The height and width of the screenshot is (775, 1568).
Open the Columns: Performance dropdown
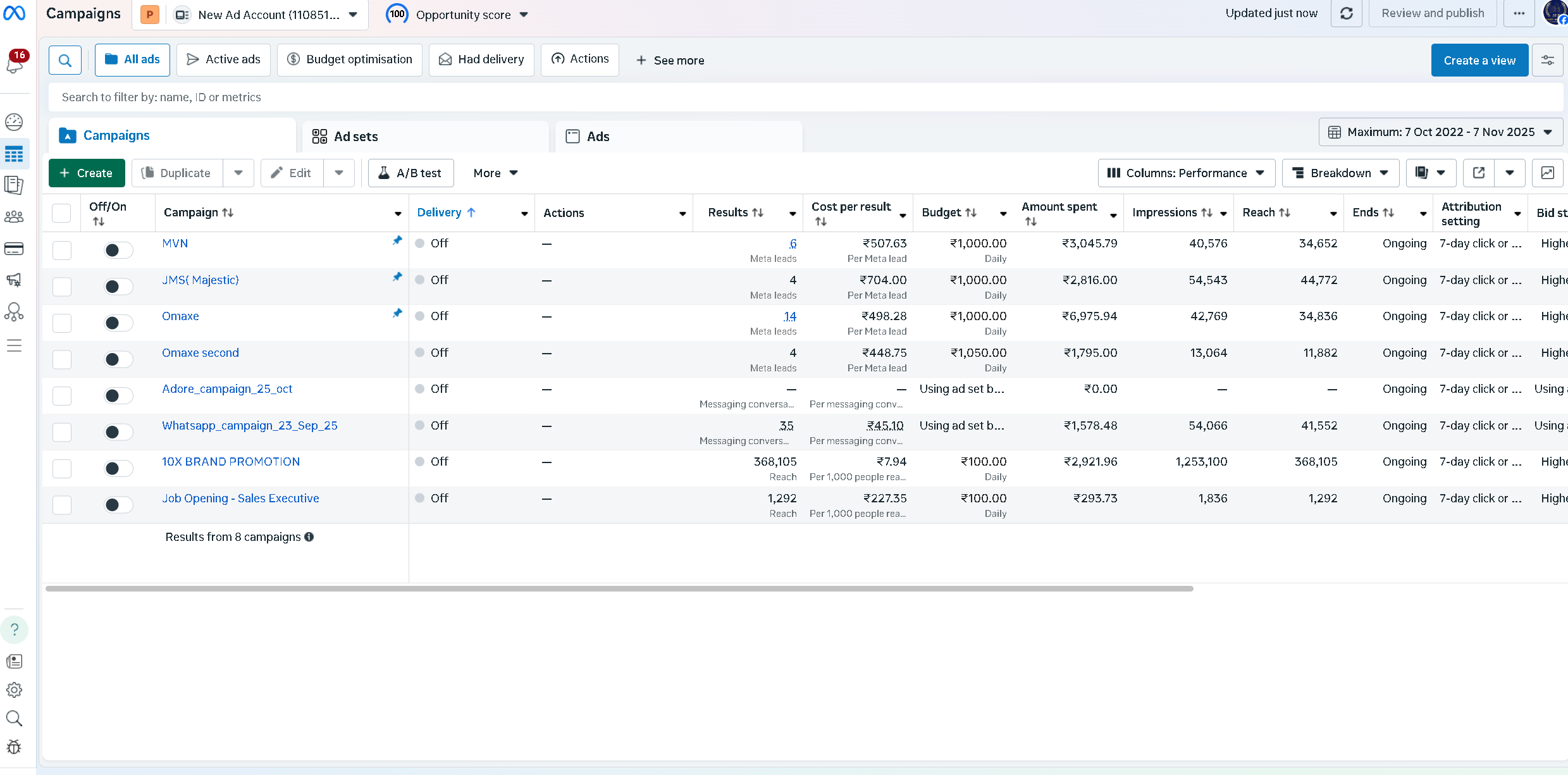(x=1186, y=173)
